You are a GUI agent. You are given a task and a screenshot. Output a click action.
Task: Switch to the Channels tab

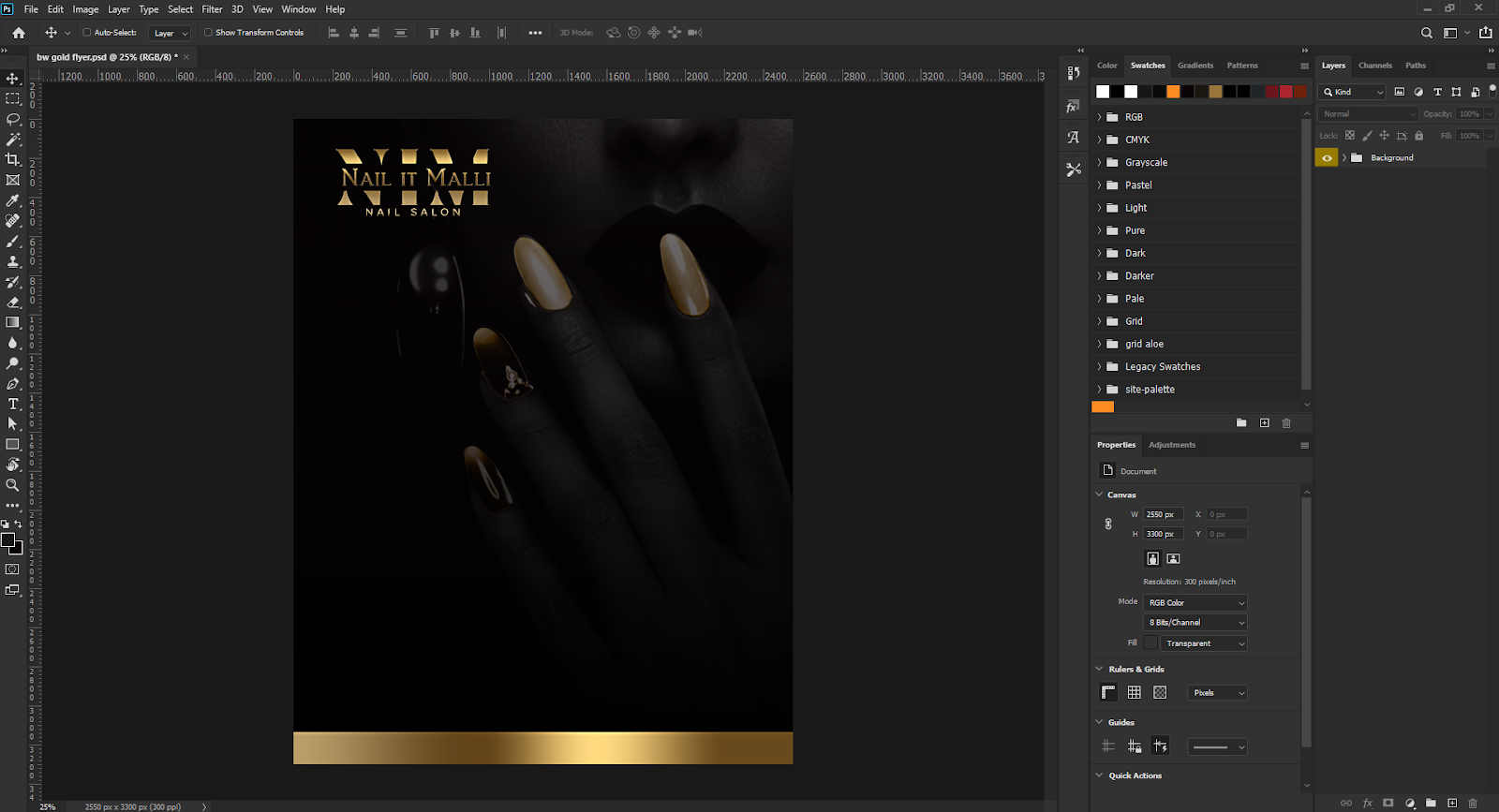coord(1374,66)
